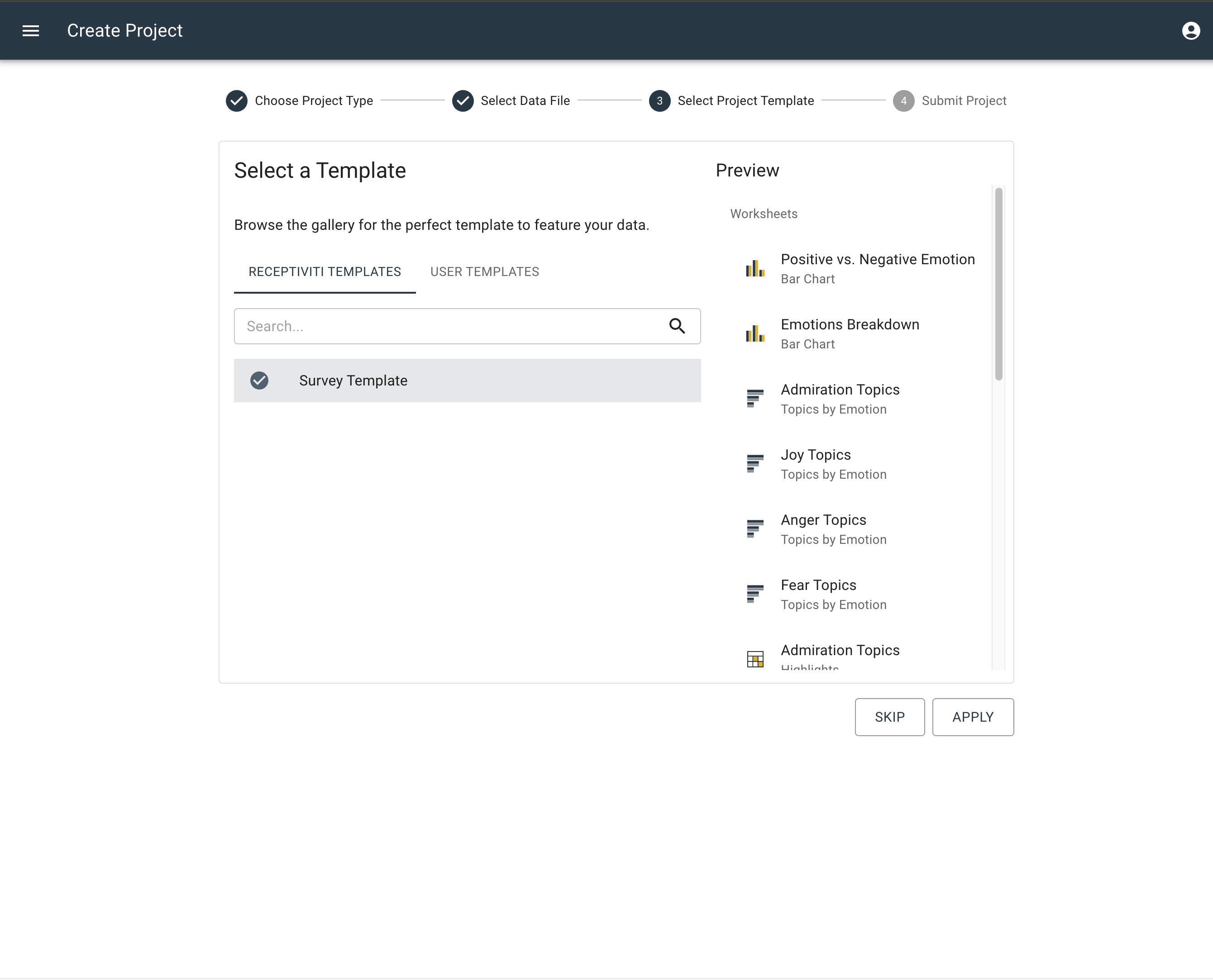Toggle the Survey Template checkmark
The image size is (1213, 980).
point(259,381)
